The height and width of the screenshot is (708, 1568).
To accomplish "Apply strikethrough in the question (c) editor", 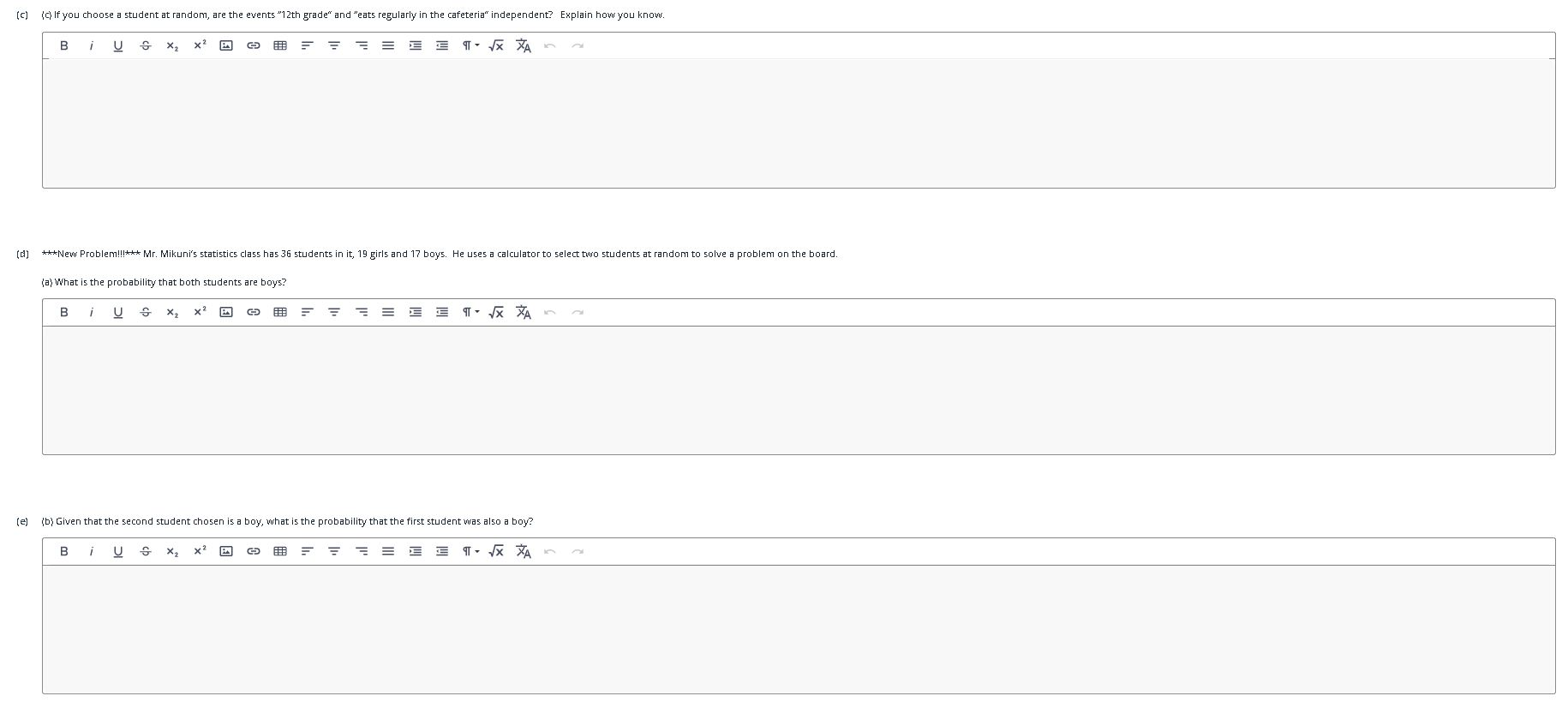I will [x=146, y=45].
